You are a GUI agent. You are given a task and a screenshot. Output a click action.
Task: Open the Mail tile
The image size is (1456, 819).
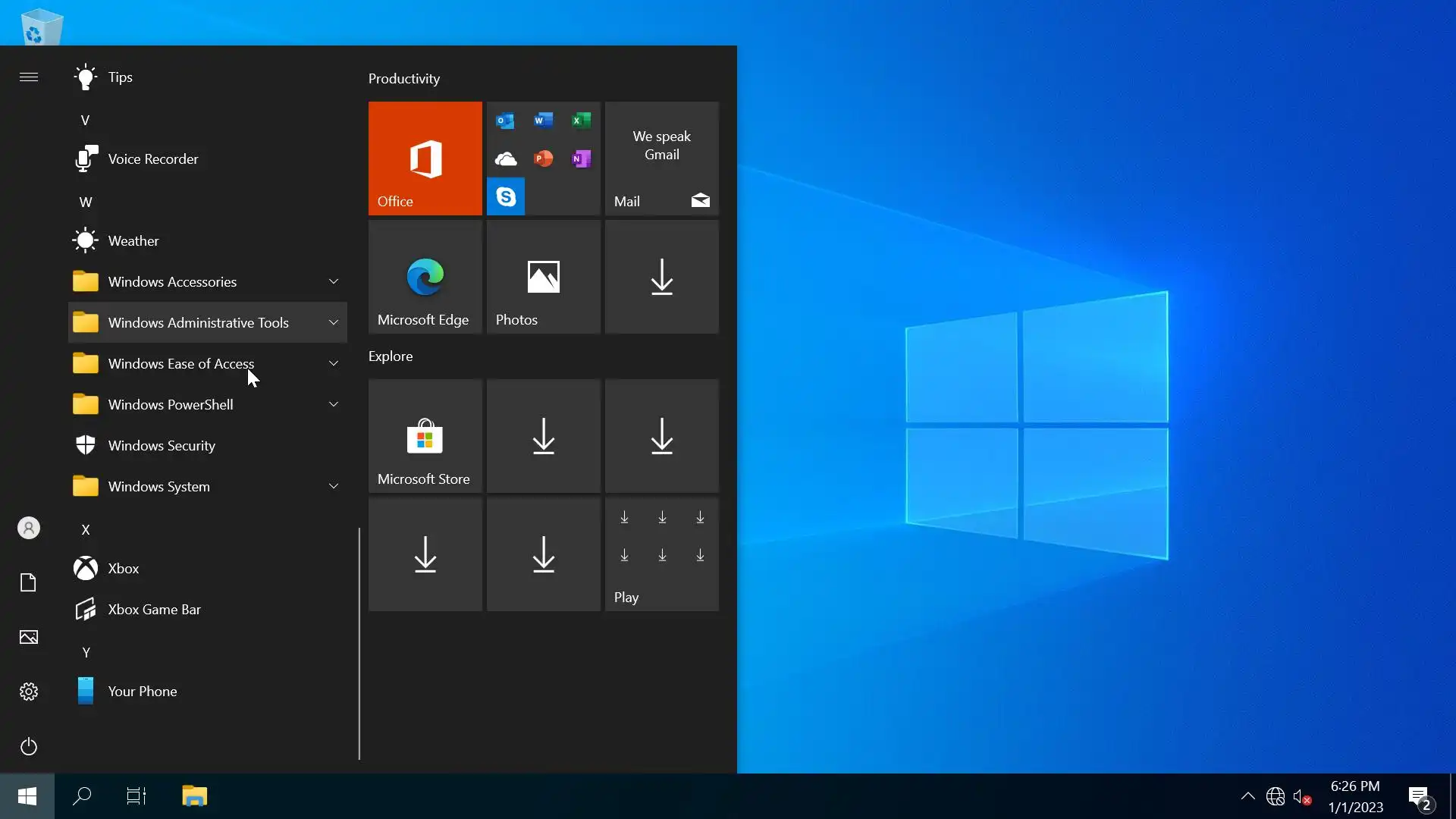(661, 158)
